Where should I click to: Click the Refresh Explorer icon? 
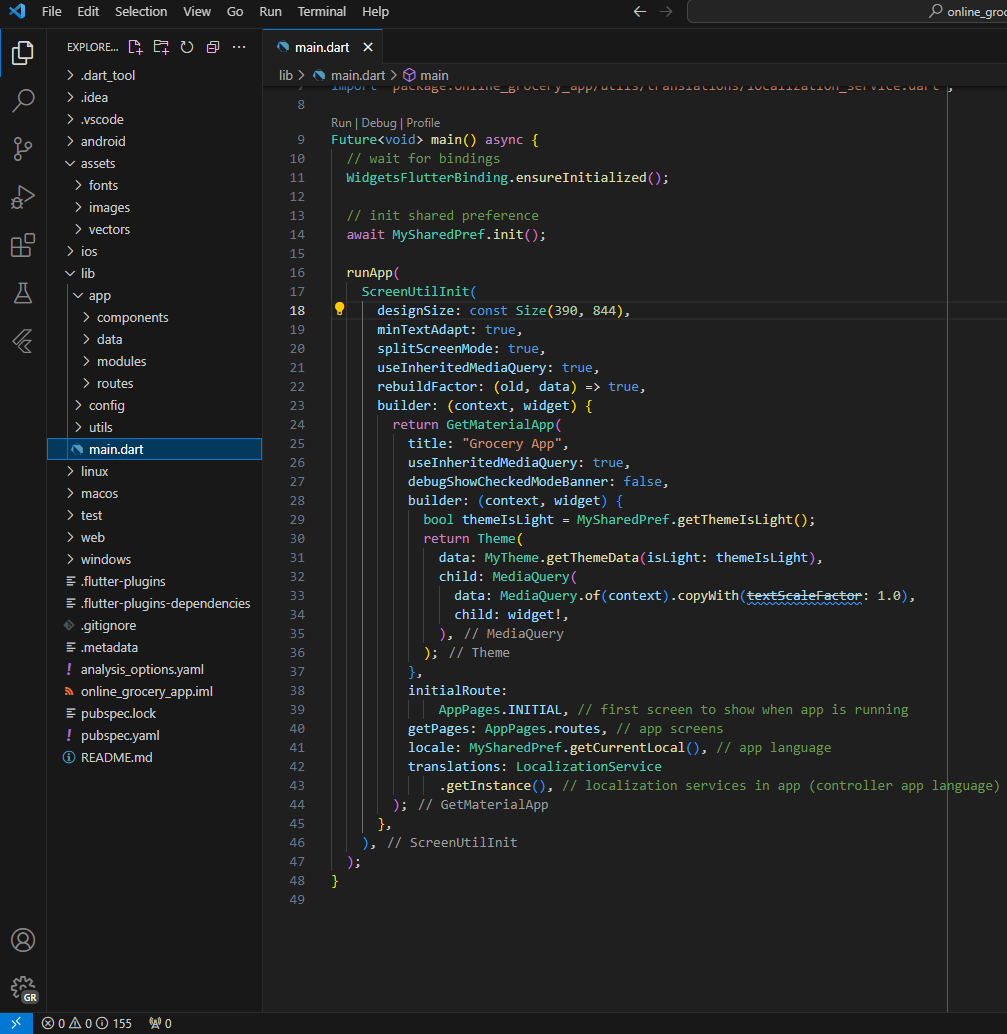point(187,47)
